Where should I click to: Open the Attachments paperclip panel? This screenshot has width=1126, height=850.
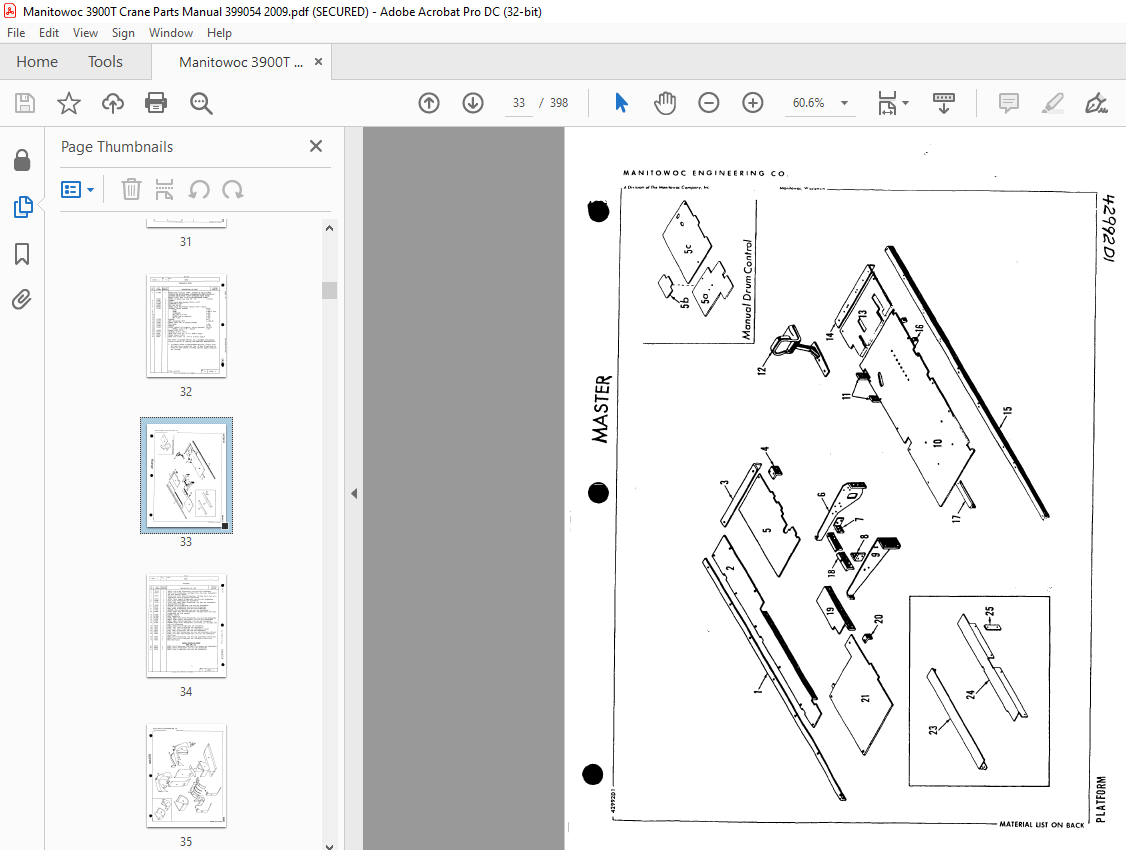tap(22, 299)
